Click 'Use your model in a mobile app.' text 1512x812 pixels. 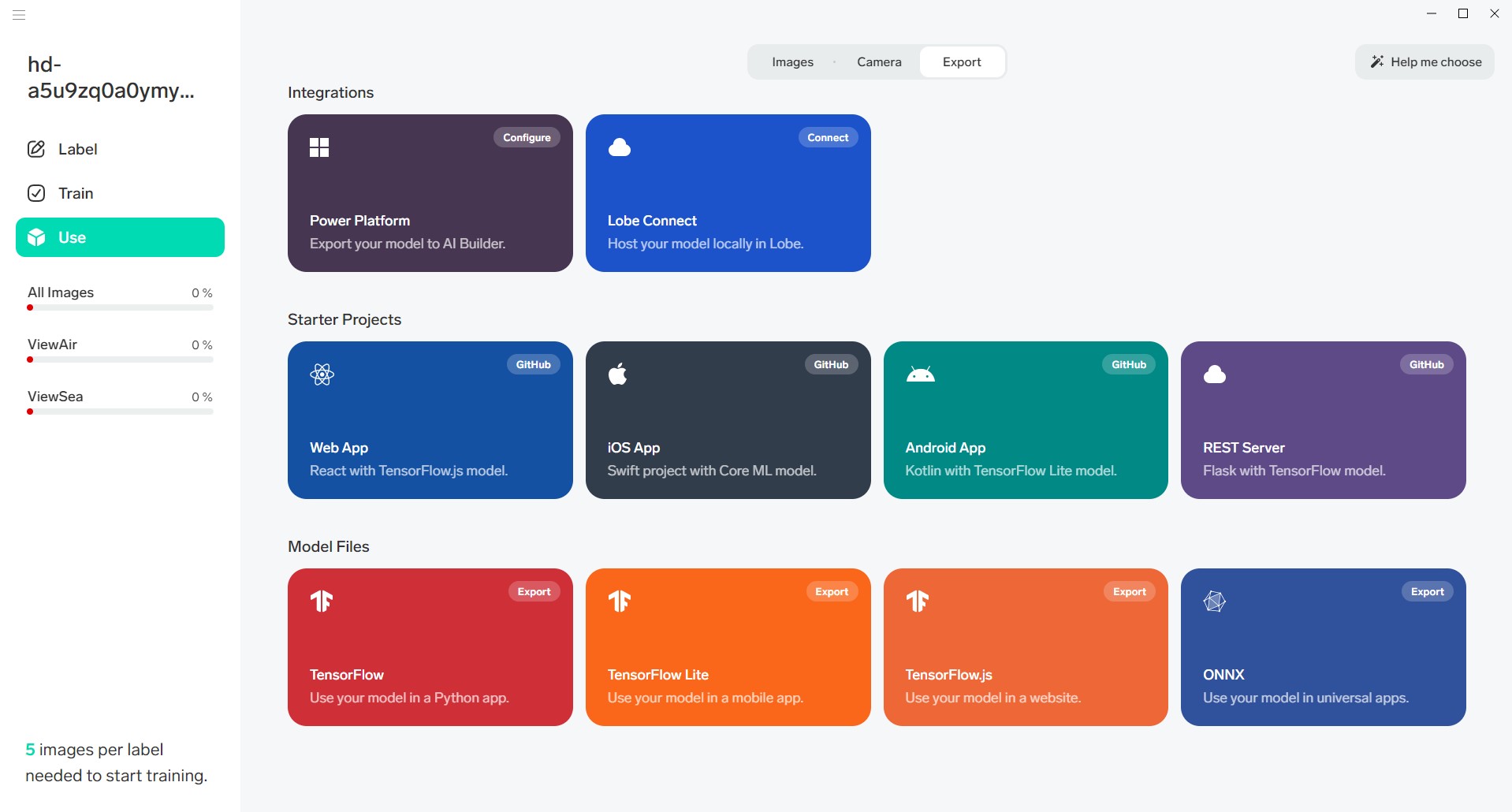pos(706,698)
